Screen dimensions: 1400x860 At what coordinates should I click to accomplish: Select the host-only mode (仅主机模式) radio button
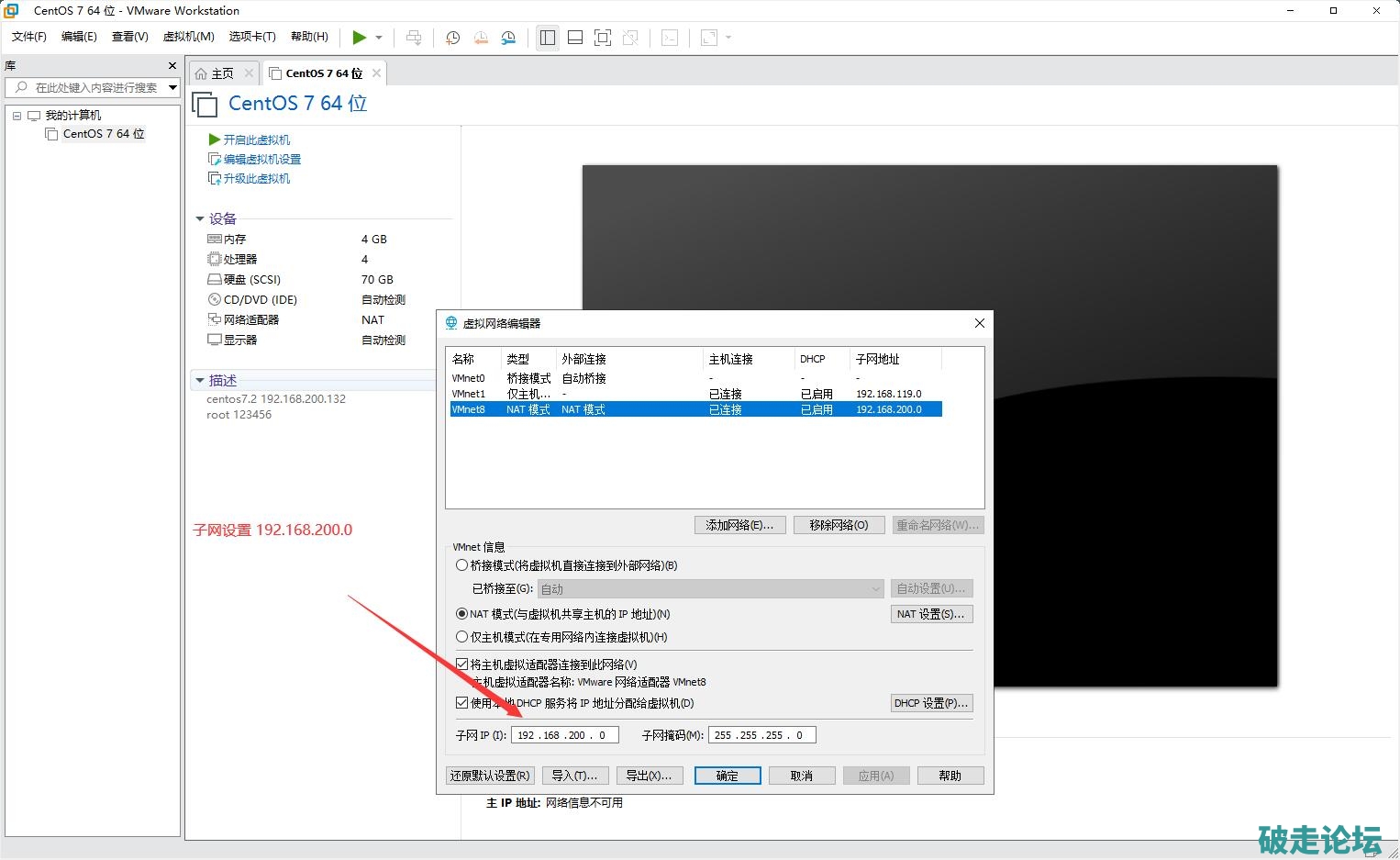coord(462,637)
